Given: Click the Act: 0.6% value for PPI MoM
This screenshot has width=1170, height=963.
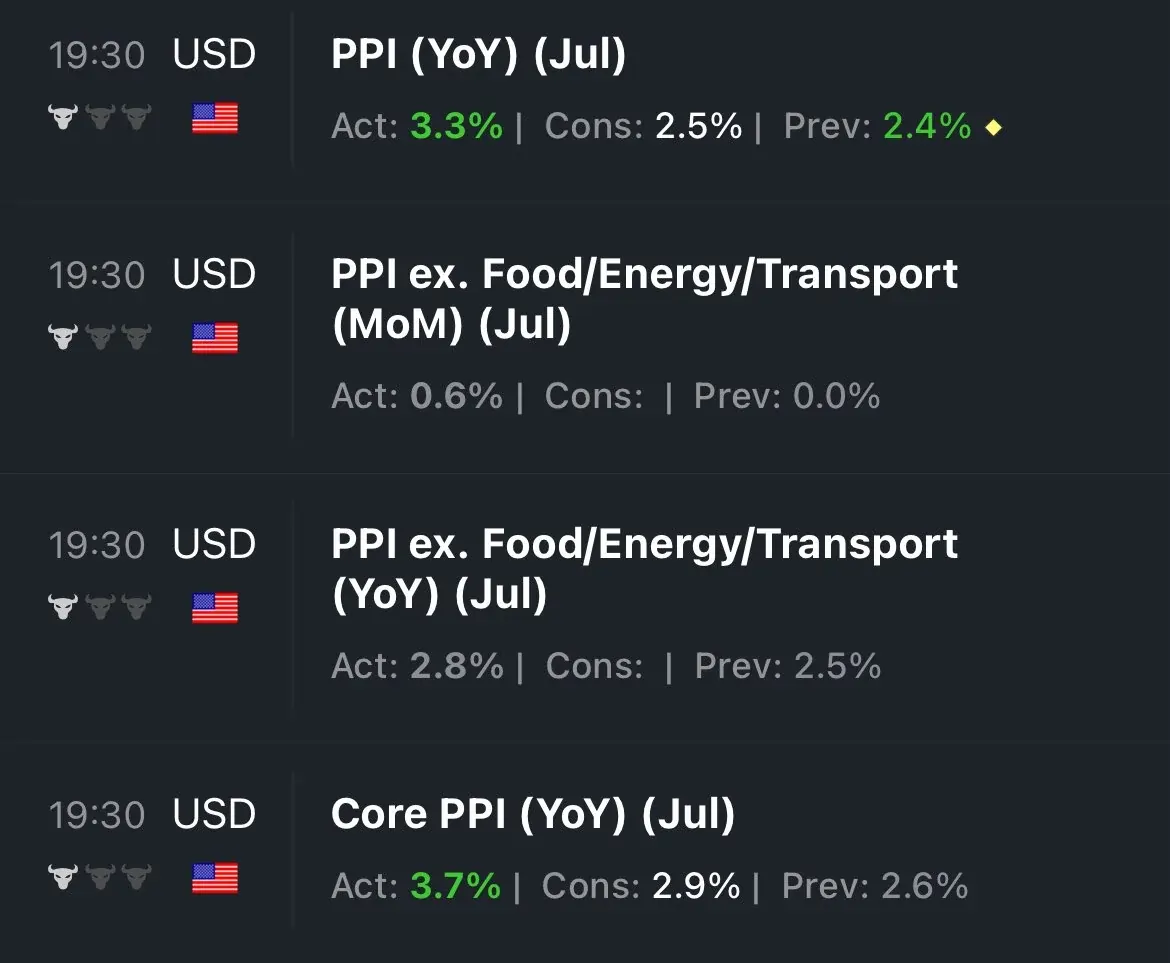Looking at the screenshot, I should coord(456,397).
